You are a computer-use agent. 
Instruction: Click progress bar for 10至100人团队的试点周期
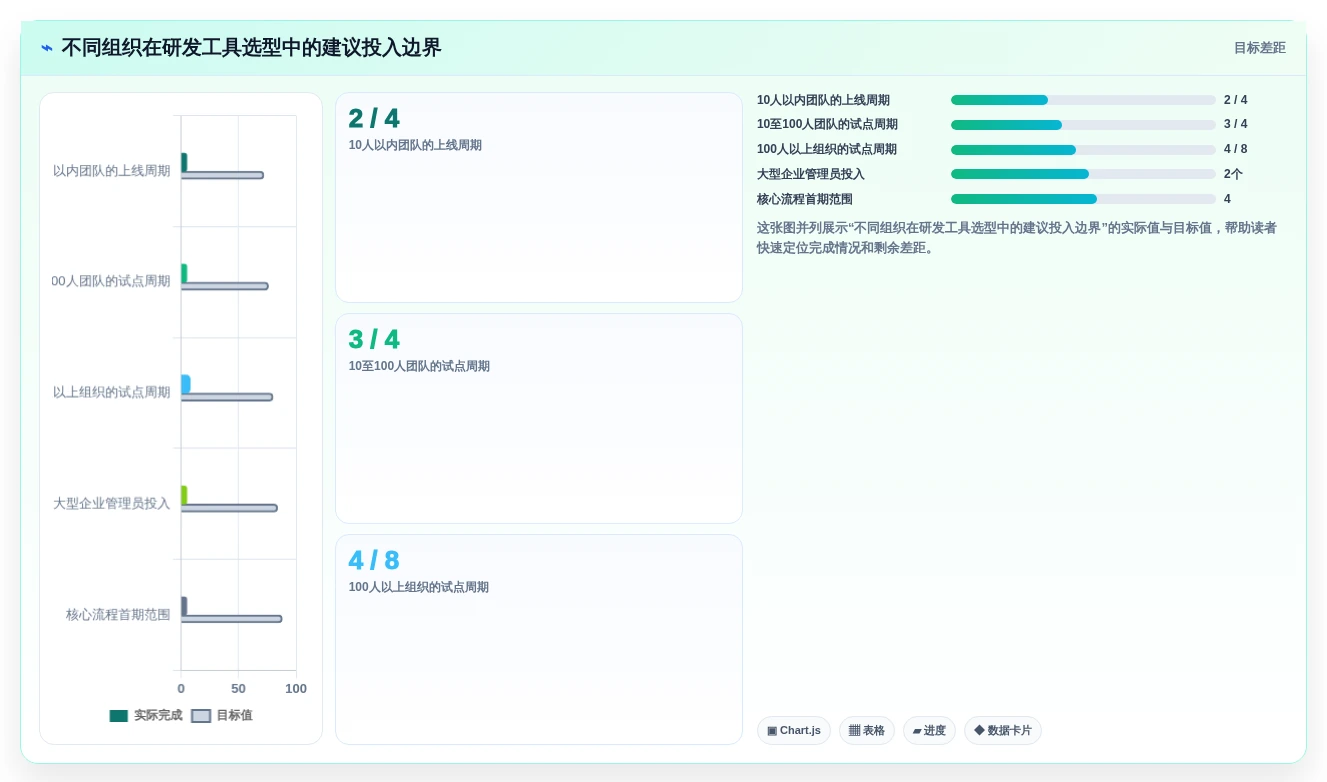click(x=1083, y=125)
